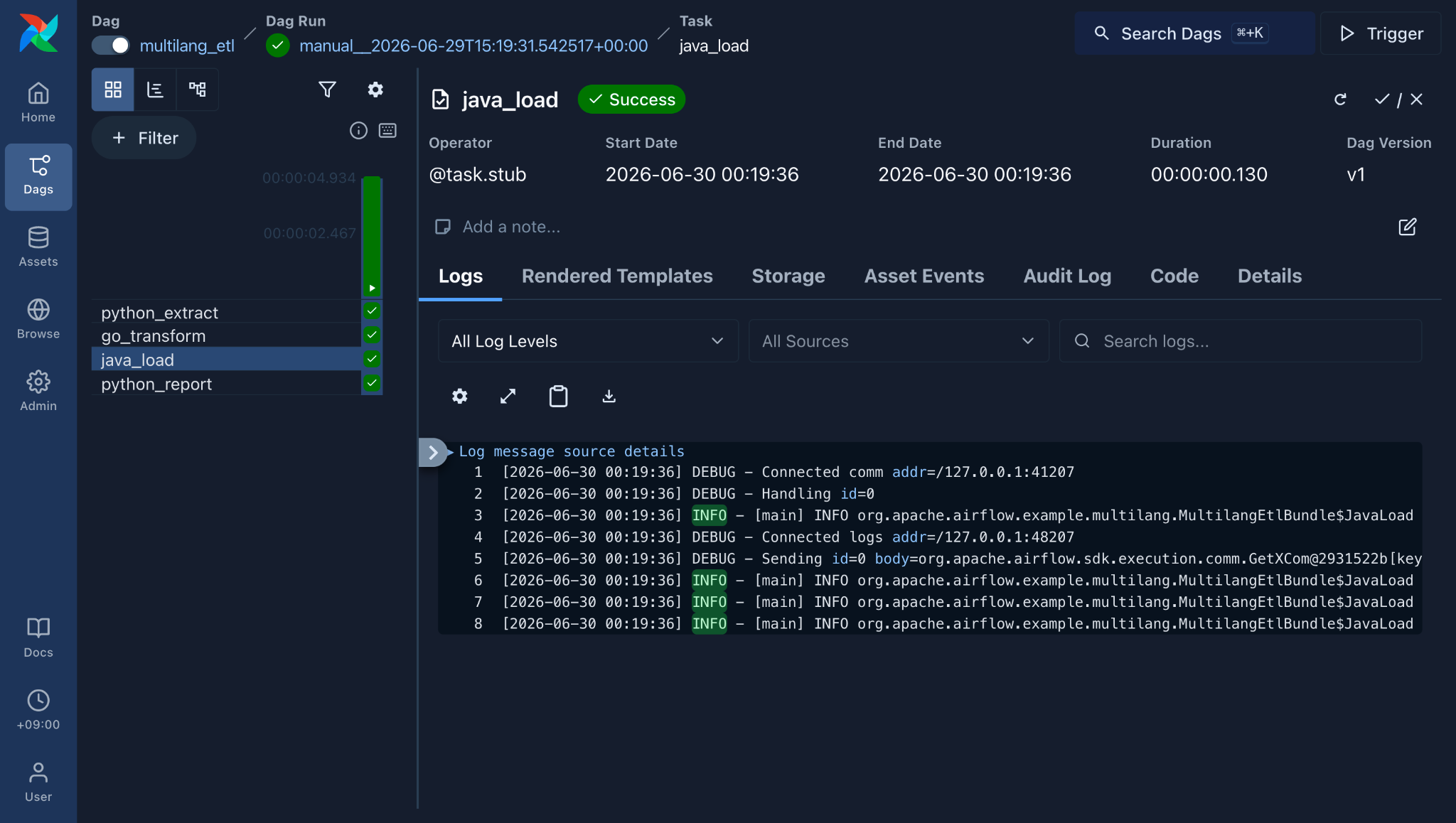Click the @task.stub operator value
The height and width of the screenshot is (823, 1456).
click(x=478, y=174)
